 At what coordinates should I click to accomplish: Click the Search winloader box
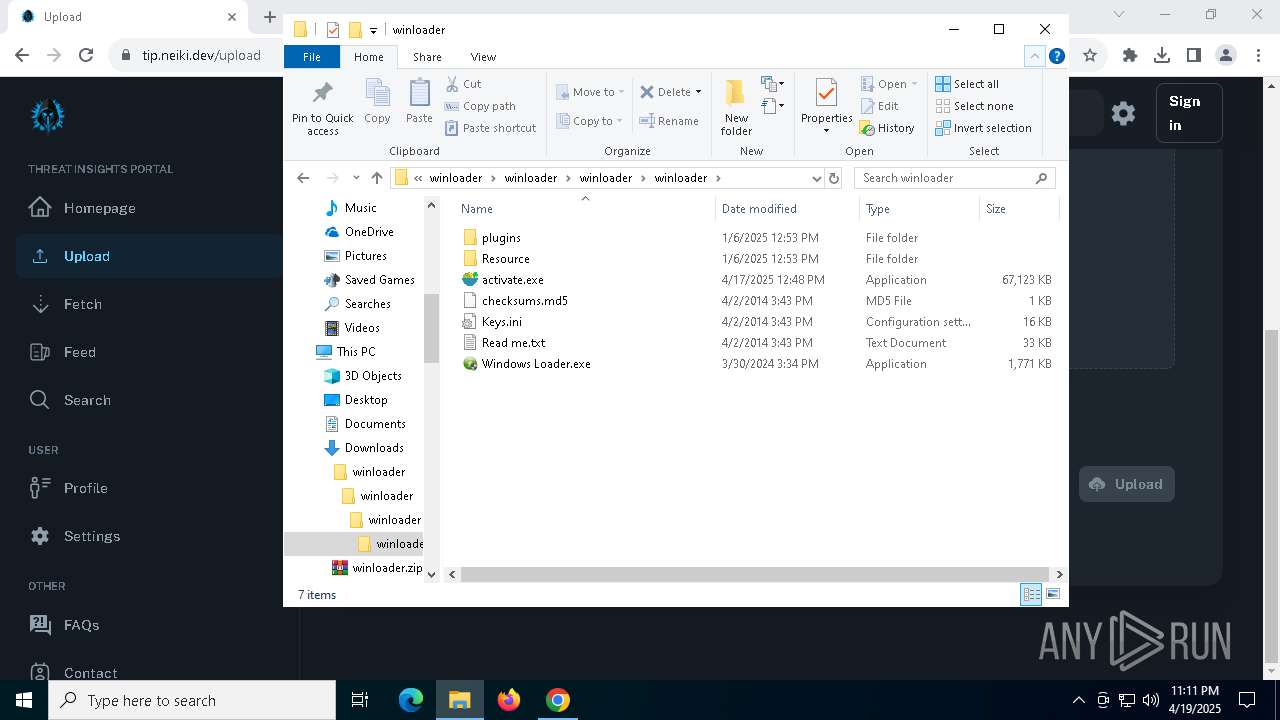coord(954,178)
